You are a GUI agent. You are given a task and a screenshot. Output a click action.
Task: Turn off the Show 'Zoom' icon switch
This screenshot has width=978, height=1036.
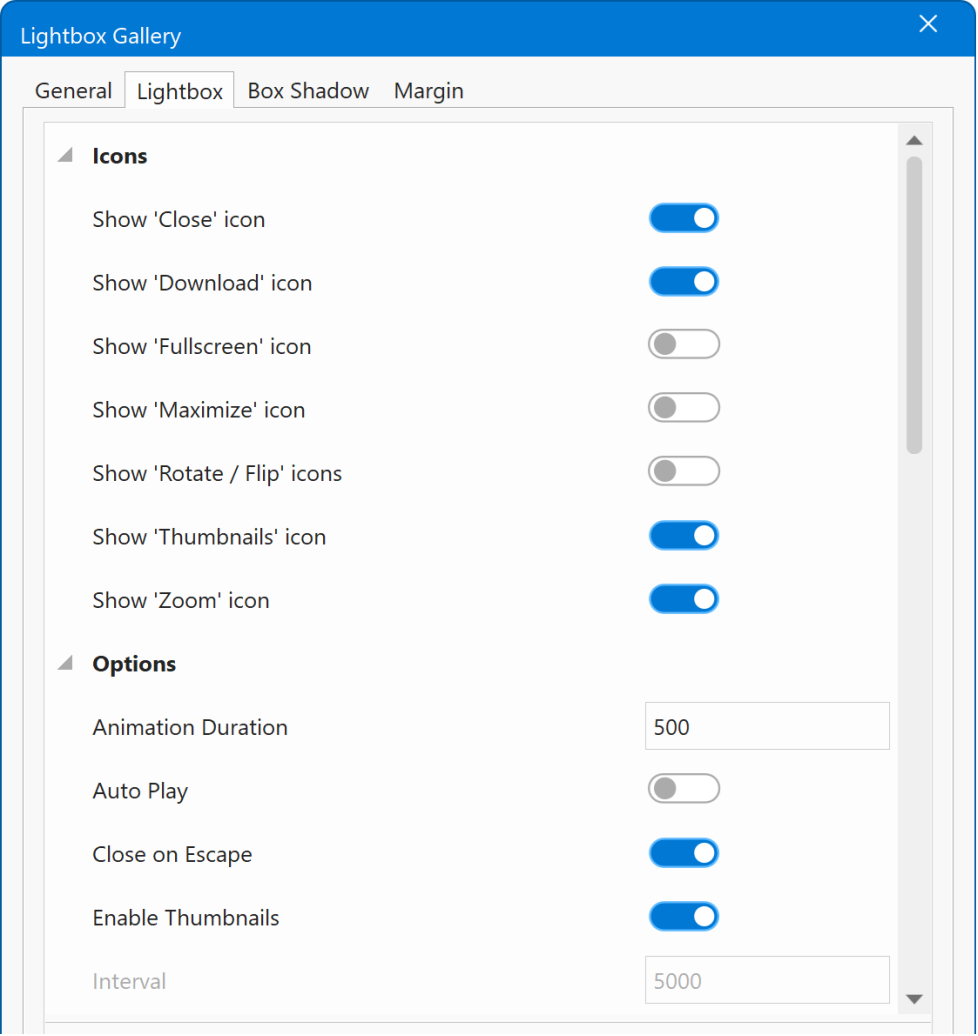click(684, 599)
